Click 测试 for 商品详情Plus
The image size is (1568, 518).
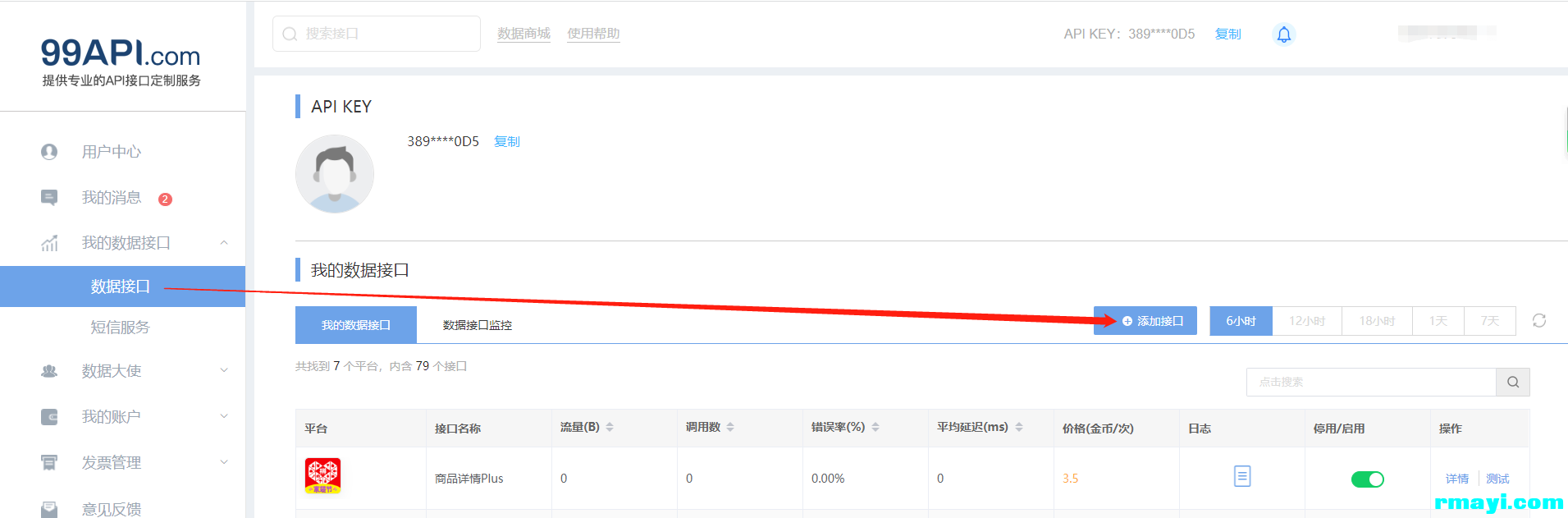[x=1497, y=479]
